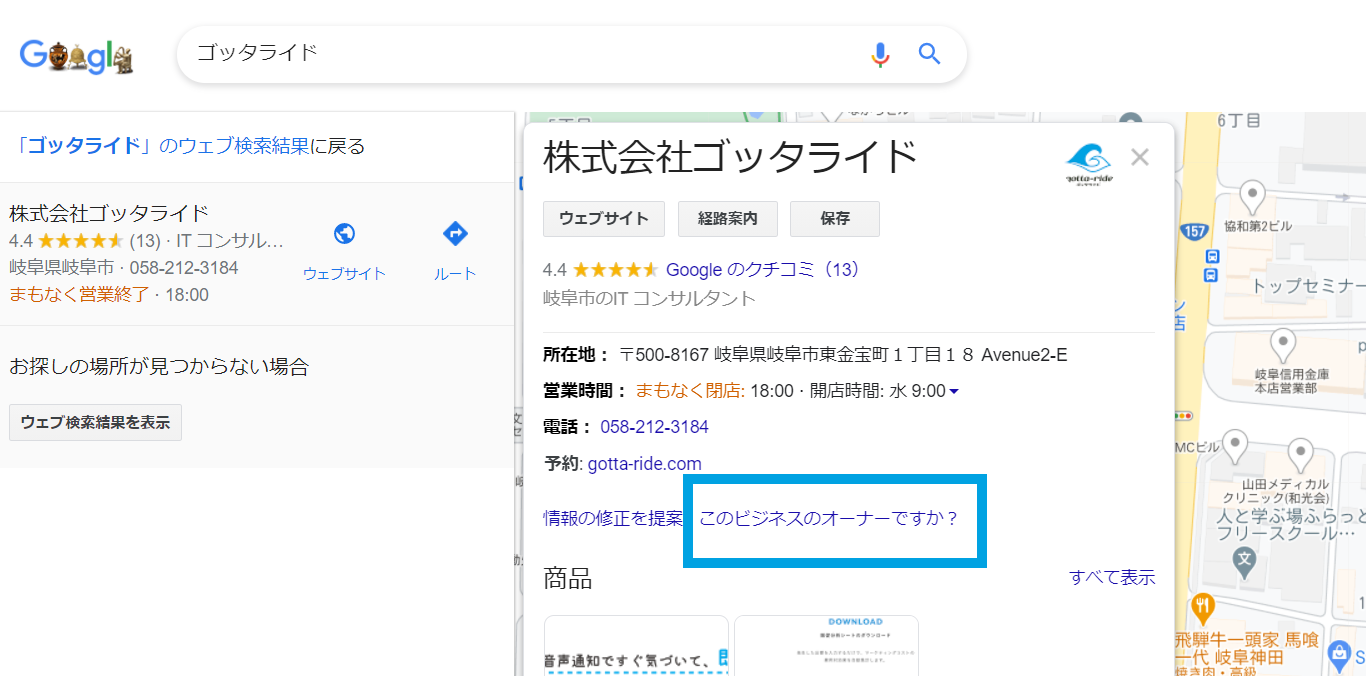Image resolution: width=1366 pixels, height=676 pixels.
Task: Open the gotta-ride.com reservation link
Action: coord(645,463)
